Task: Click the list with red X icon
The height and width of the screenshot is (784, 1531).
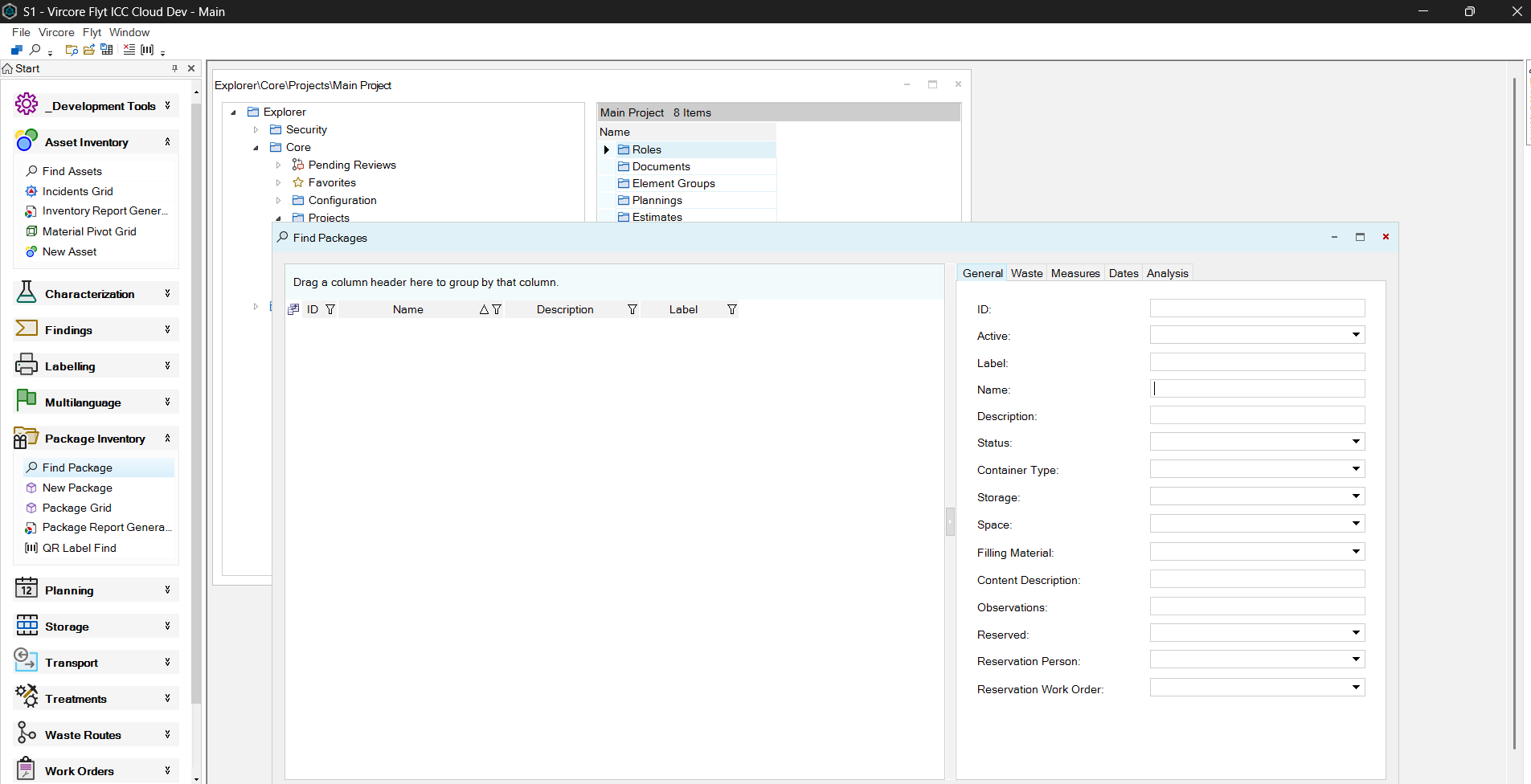Action: [x=129, y=50]
